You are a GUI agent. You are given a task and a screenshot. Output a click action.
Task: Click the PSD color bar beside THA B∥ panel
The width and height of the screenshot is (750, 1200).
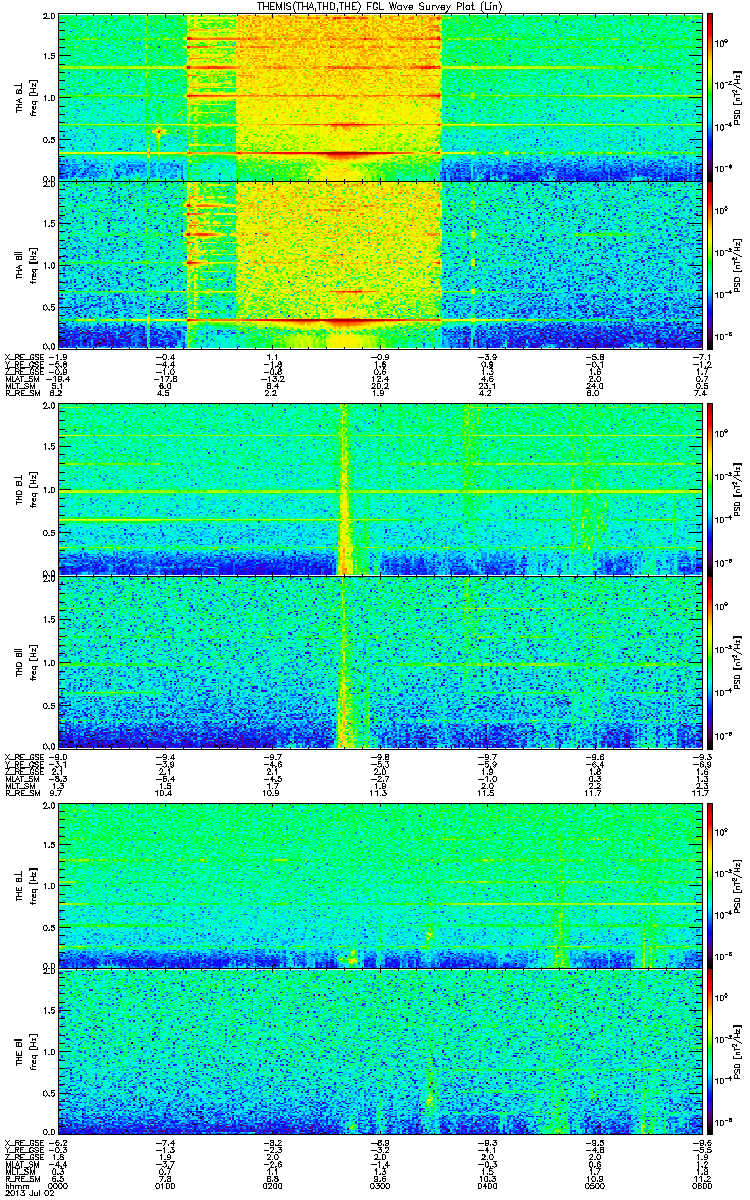pyautogui.click(x=710, y=264)
